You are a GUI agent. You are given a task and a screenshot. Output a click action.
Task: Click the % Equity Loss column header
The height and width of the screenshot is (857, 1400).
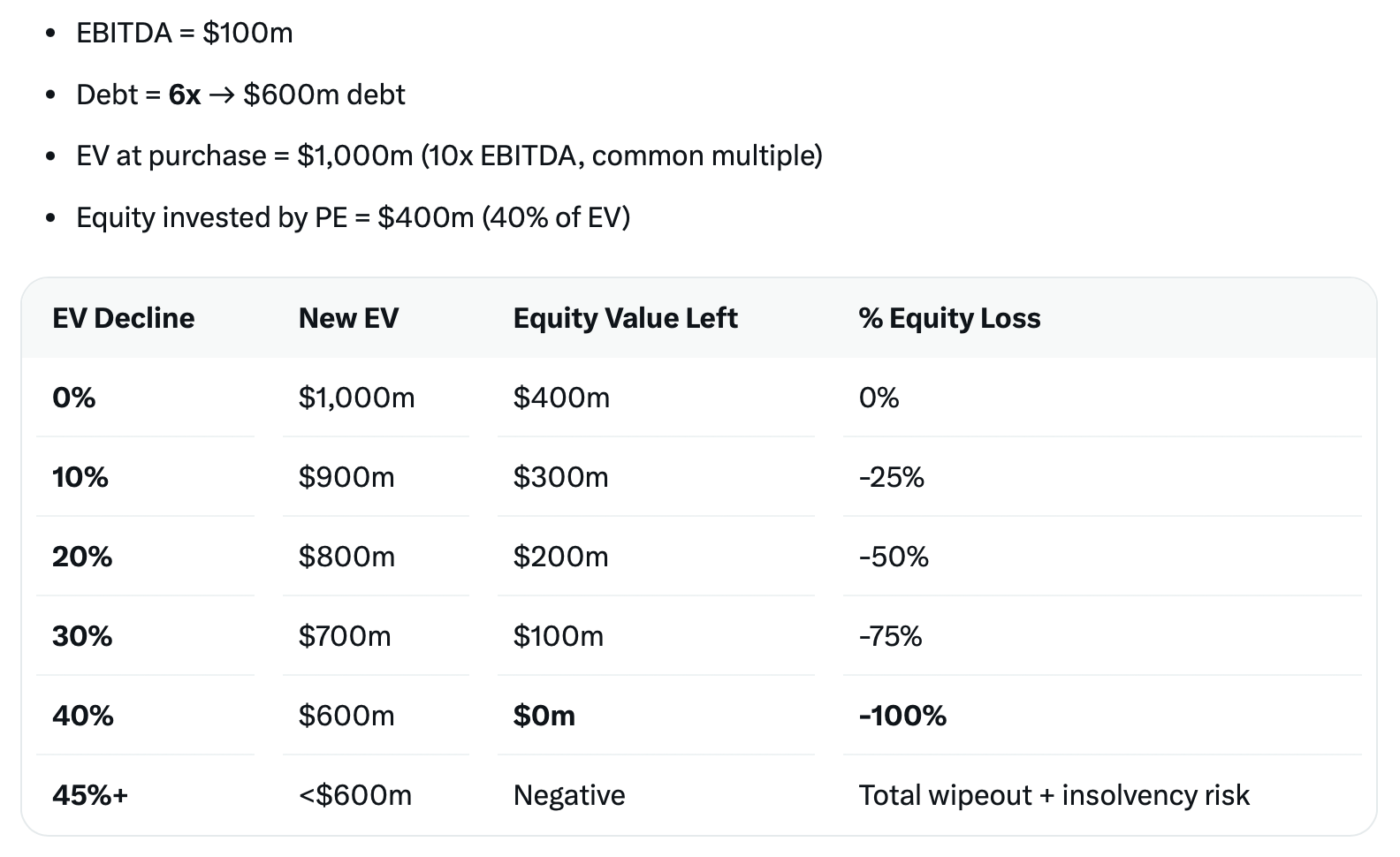coord(949,318)
